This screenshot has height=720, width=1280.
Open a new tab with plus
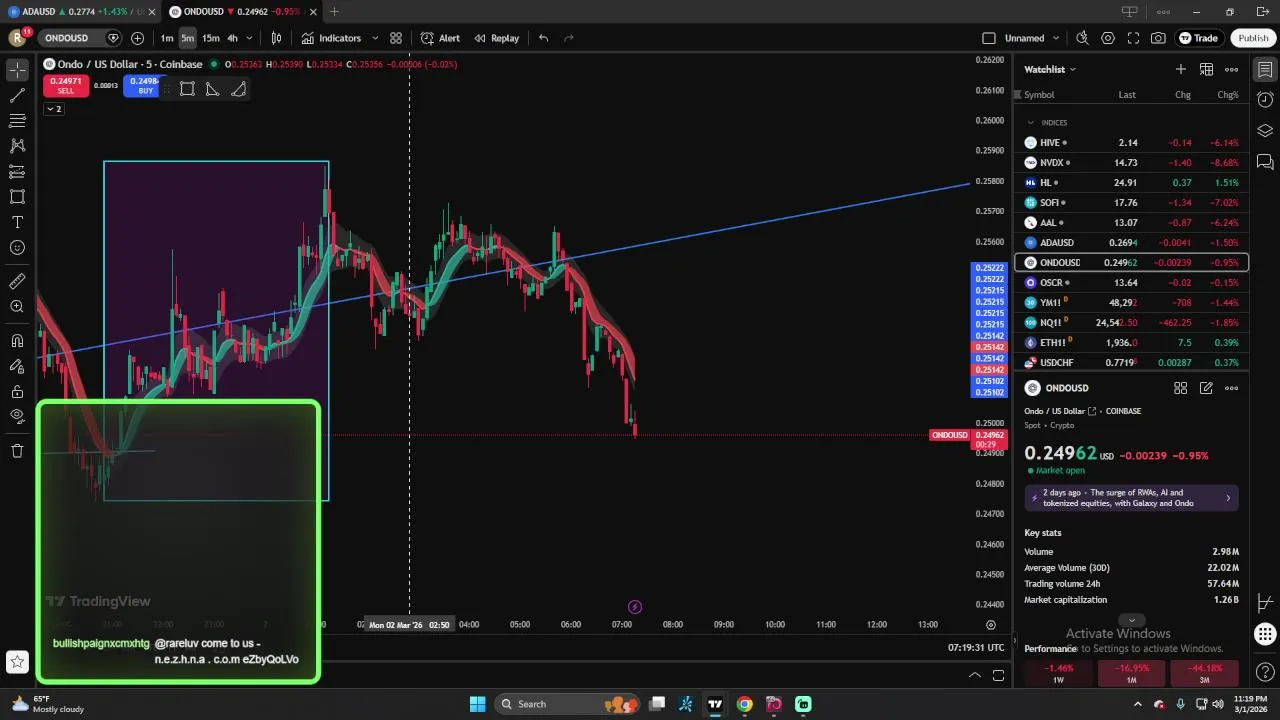coord(334,12)
